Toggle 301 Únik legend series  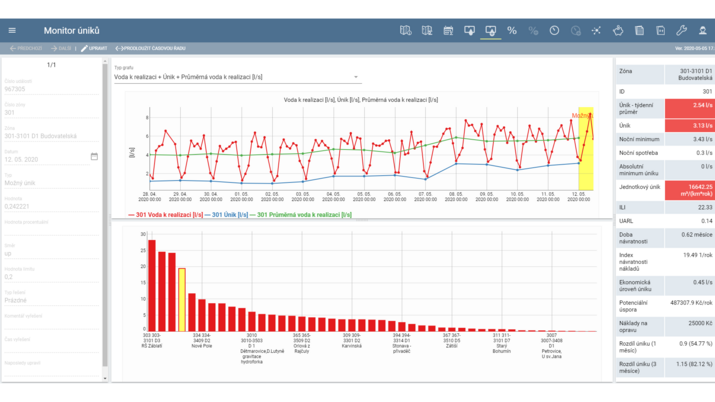[228, 215]
